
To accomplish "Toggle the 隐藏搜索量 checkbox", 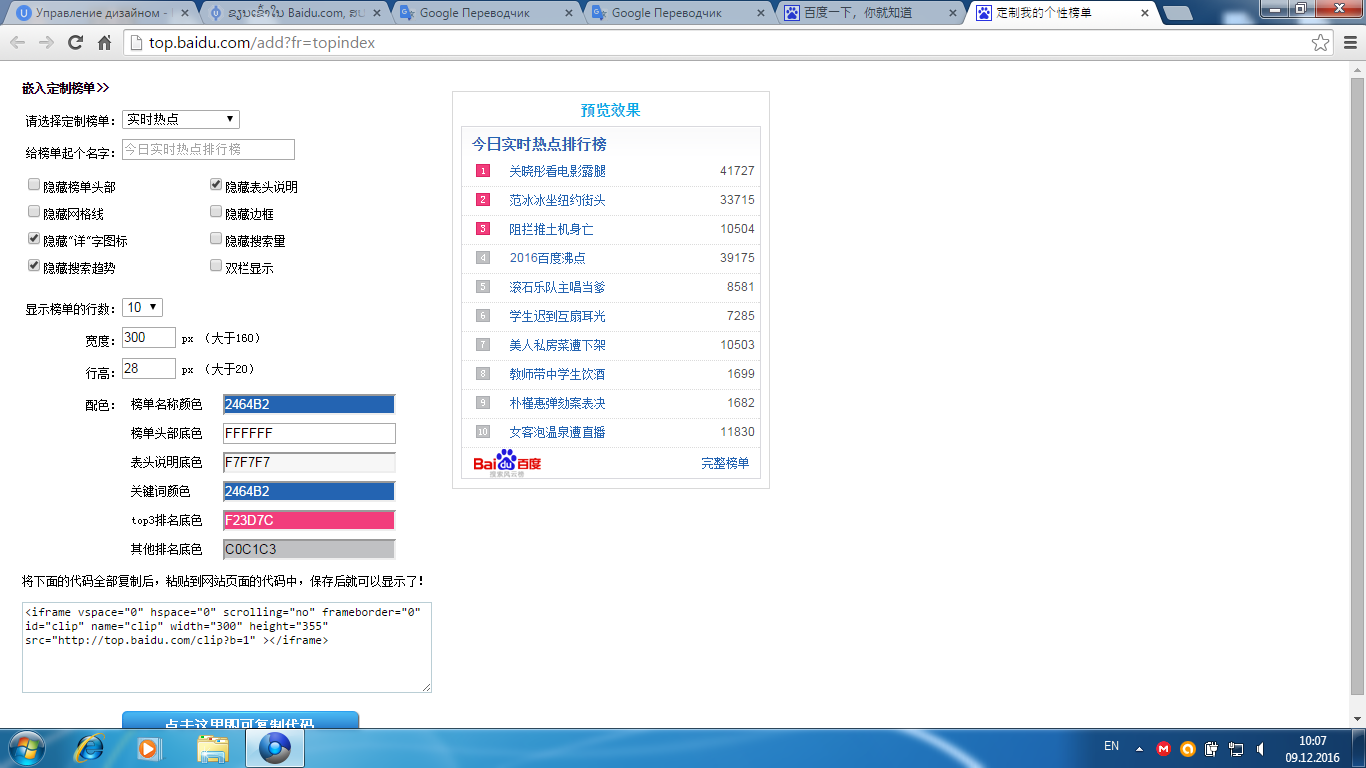I will tap(216, 239).
